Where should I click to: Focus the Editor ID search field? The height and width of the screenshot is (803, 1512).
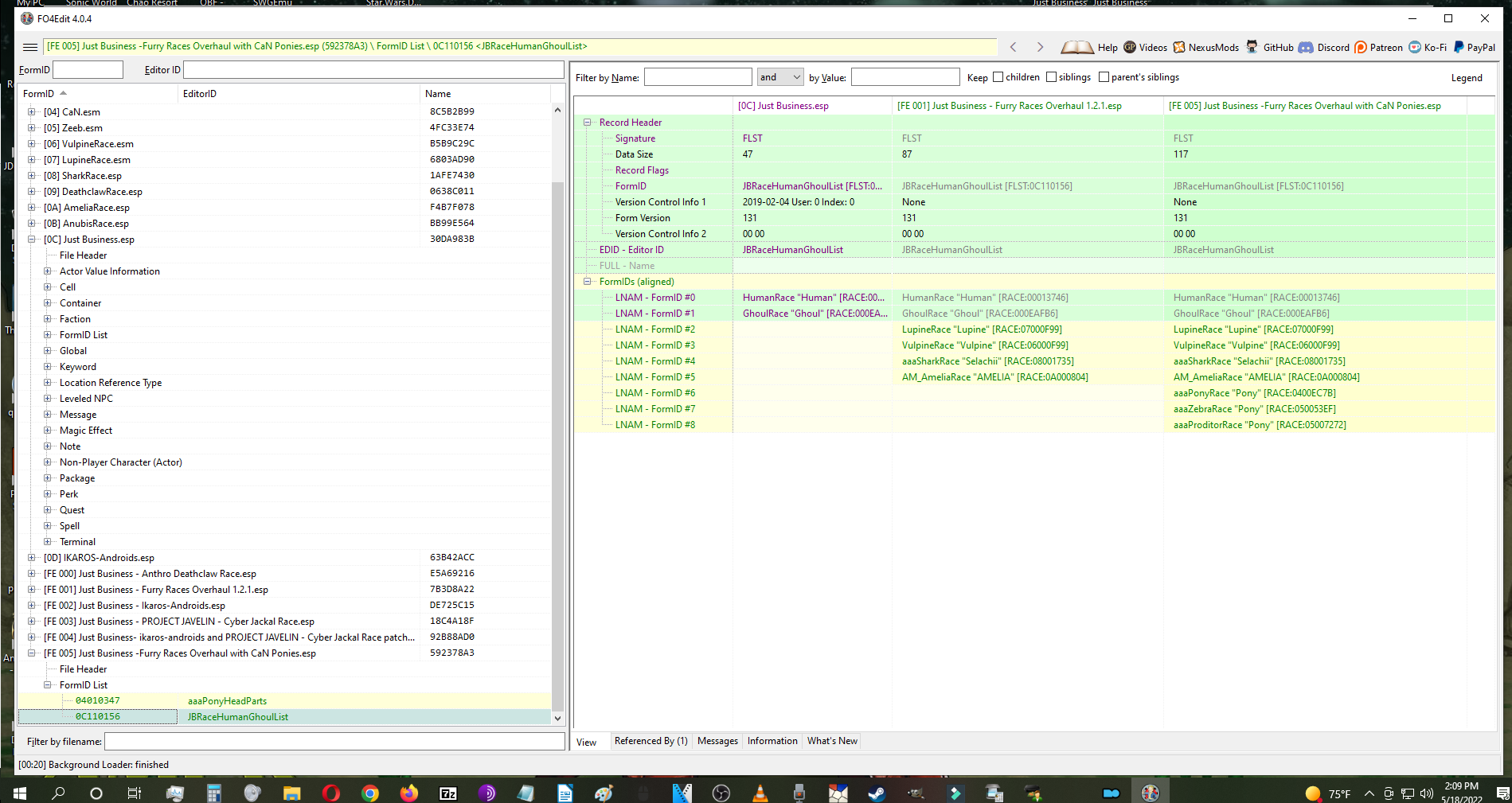(x=373, y=70)
